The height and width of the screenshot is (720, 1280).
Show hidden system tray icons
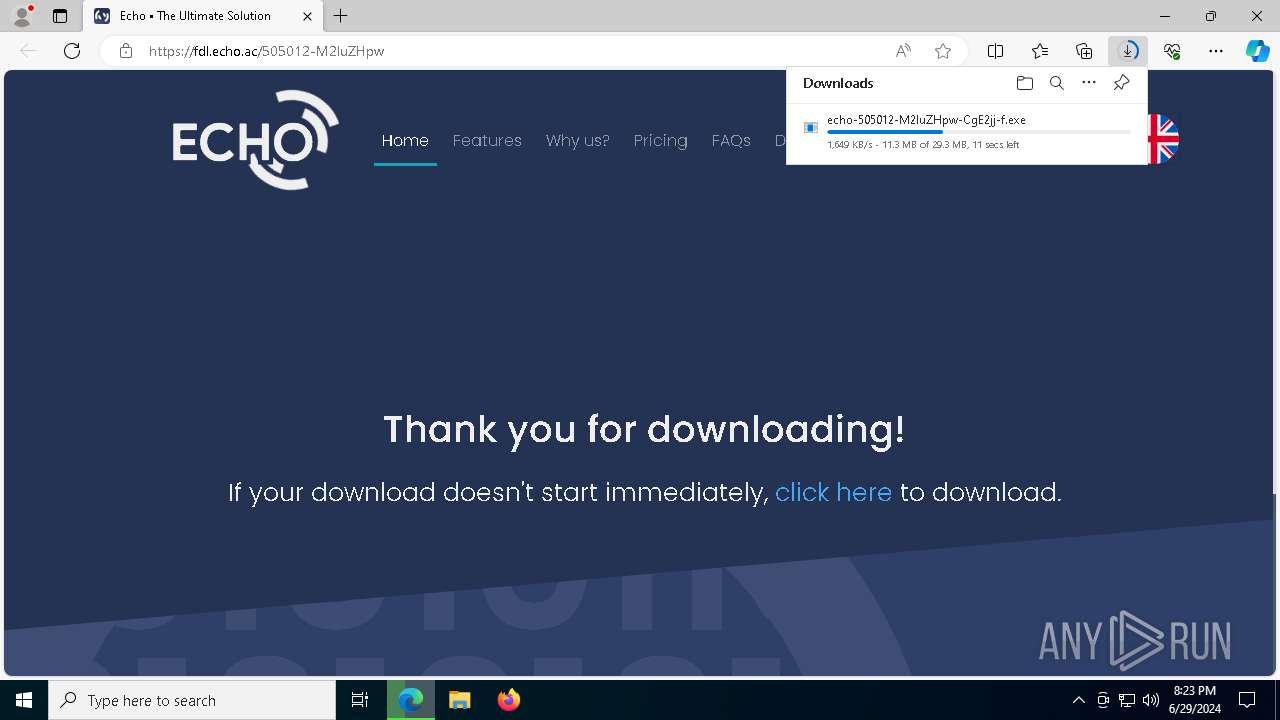(1078, 700)
